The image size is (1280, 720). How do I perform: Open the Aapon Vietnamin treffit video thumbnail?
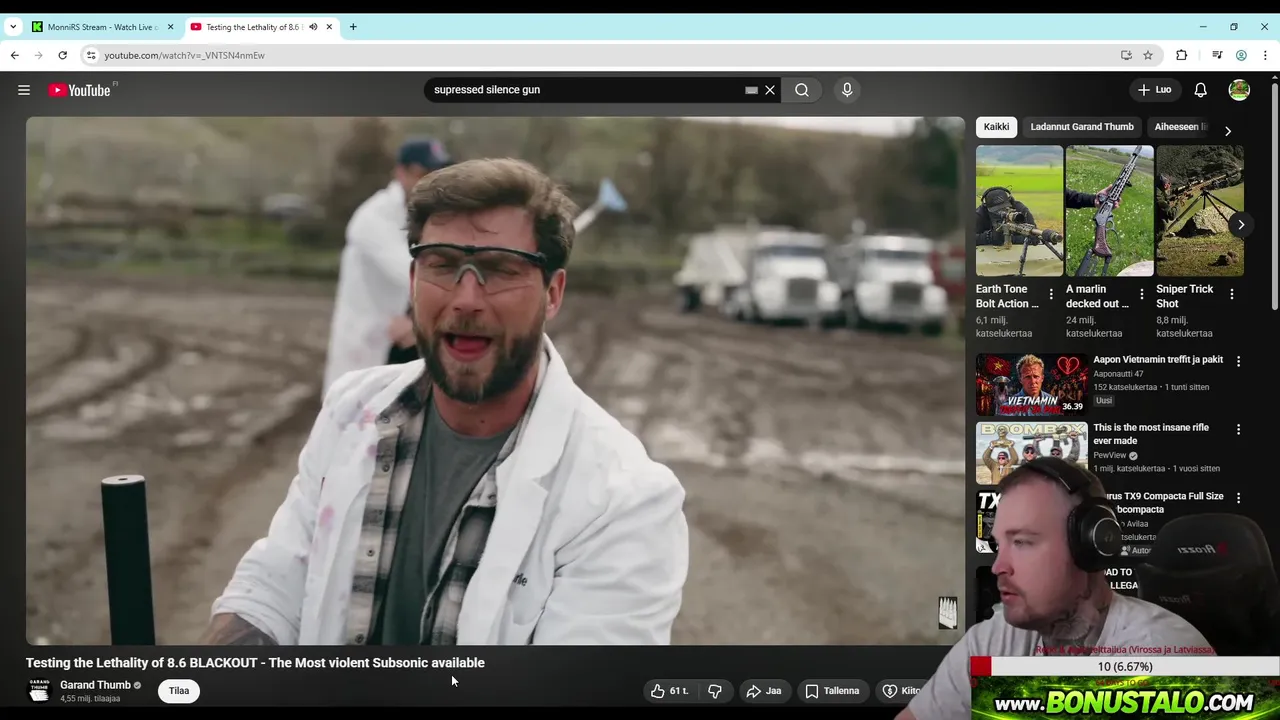tap(1031, 384)
